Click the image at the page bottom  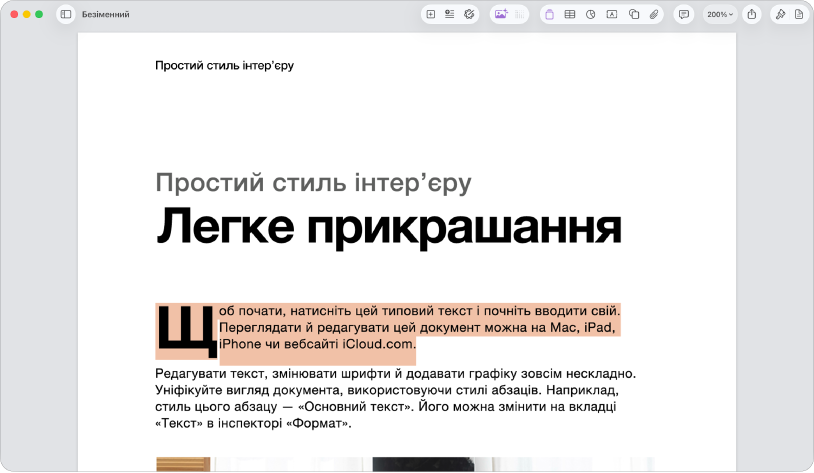pyautogui.click(x=405, y=464)
